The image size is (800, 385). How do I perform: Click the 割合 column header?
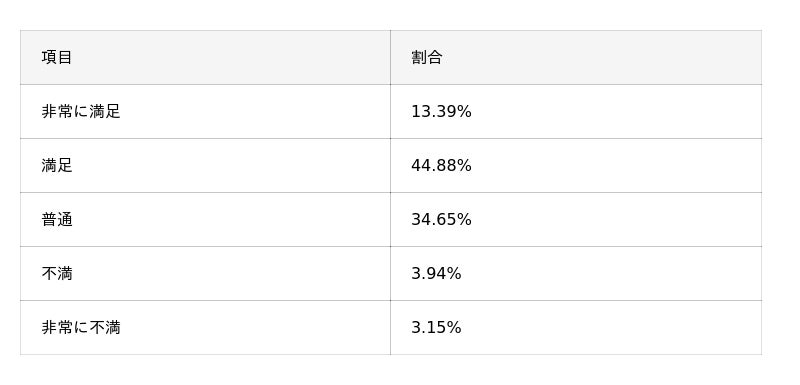point(427,58)
